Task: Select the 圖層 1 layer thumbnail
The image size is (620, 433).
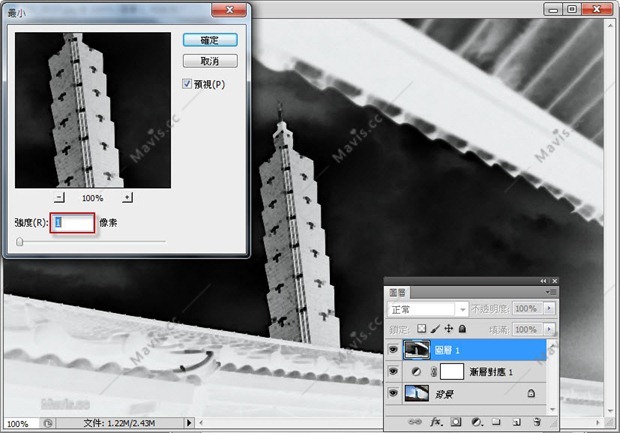Action: coord(417,350)
